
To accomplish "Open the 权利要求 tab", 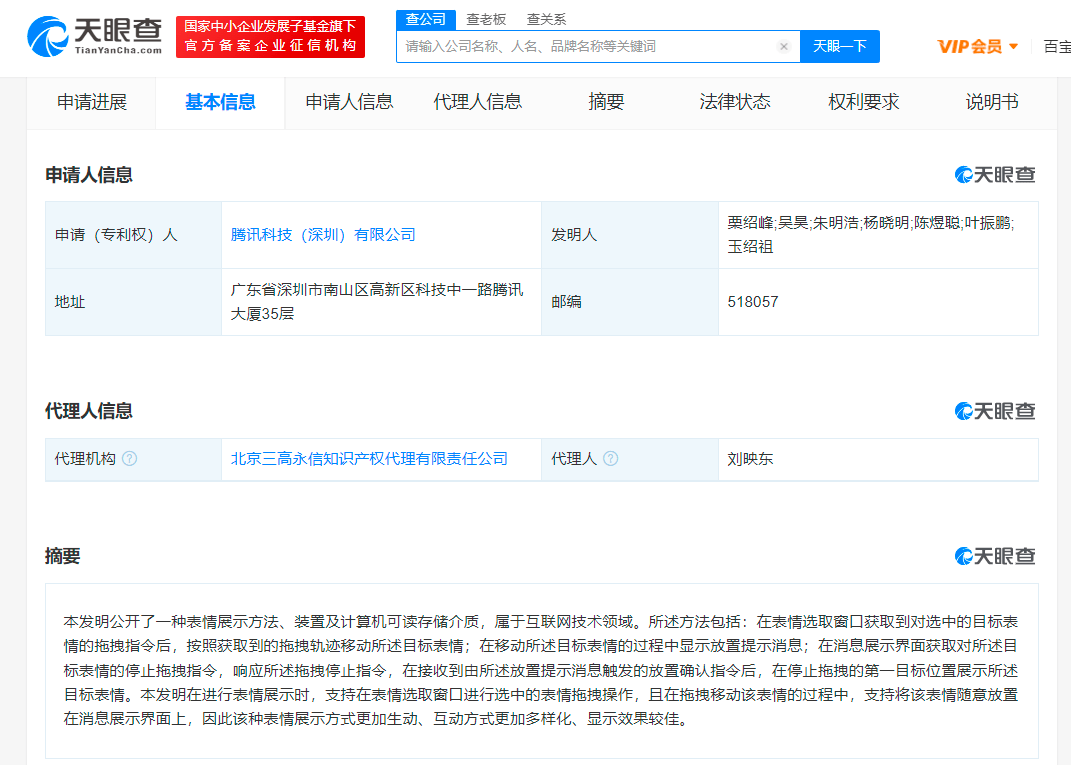I will tap(863, 101).
